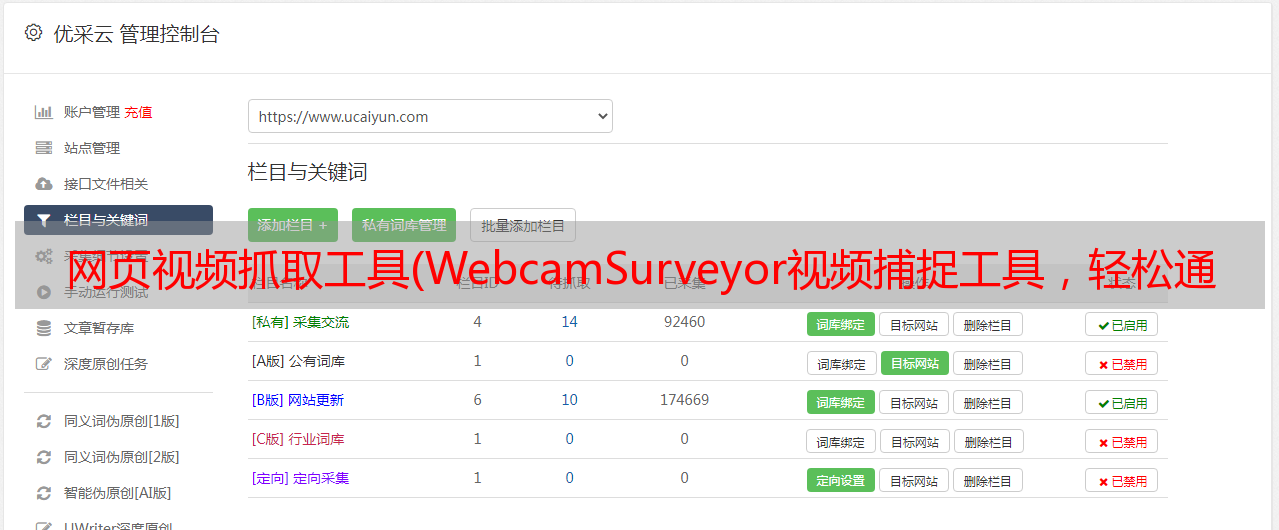
Task: Open 文章暂存库 menu item
Action: [99, 328]
